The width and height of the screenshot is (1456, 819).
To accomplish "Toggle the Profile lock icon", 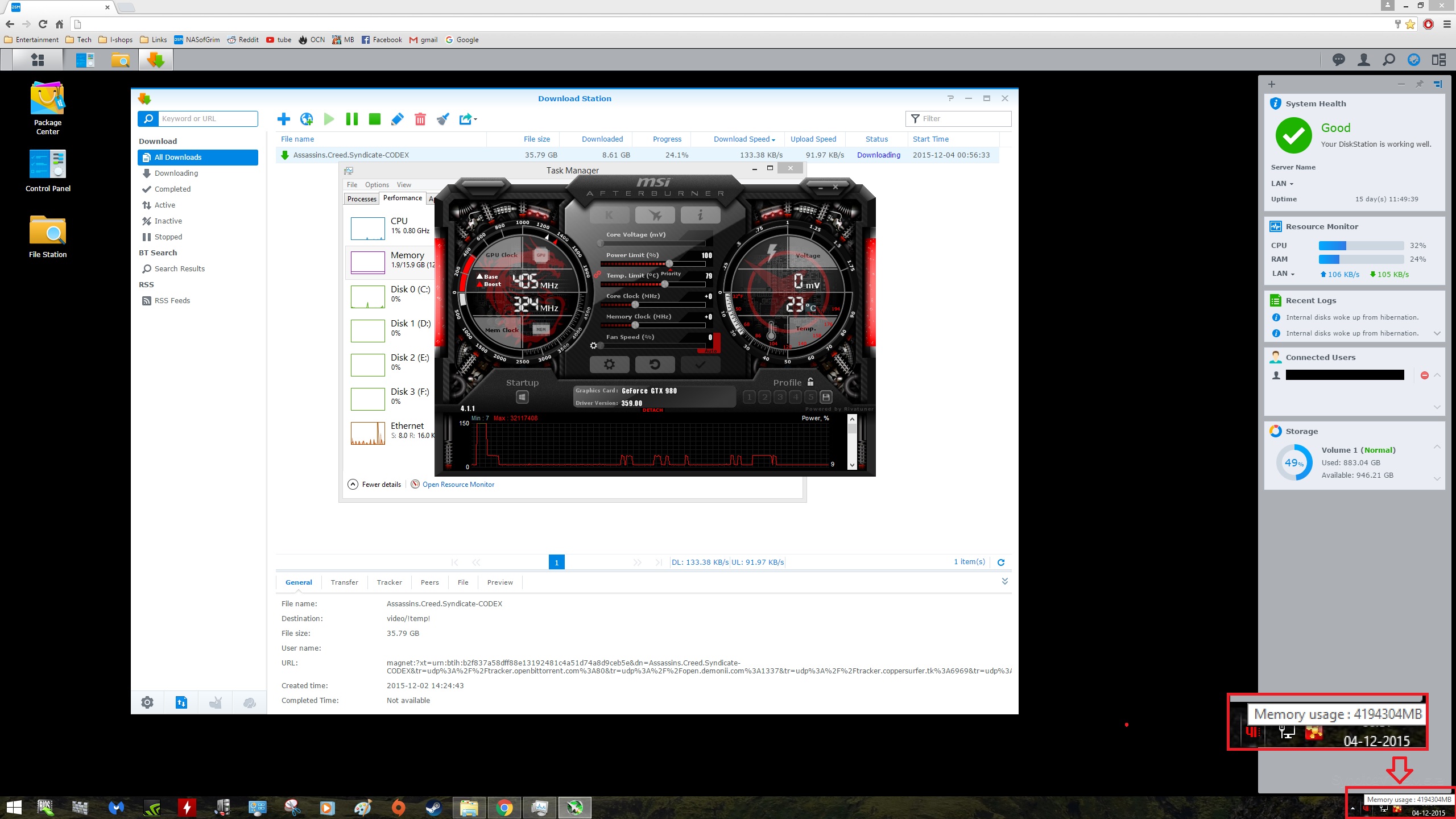I will pyautogui.click(x=810, y=382).
